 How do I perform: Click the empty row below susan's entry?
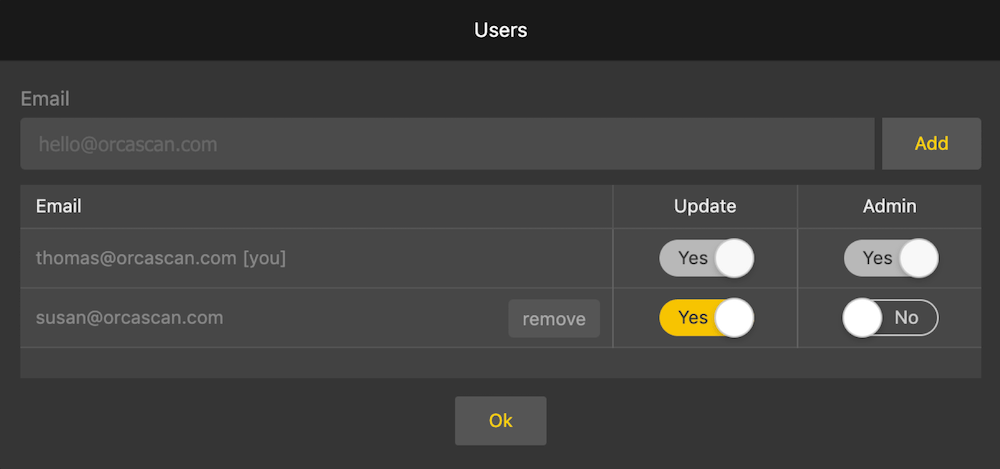[x=500, y=363]
